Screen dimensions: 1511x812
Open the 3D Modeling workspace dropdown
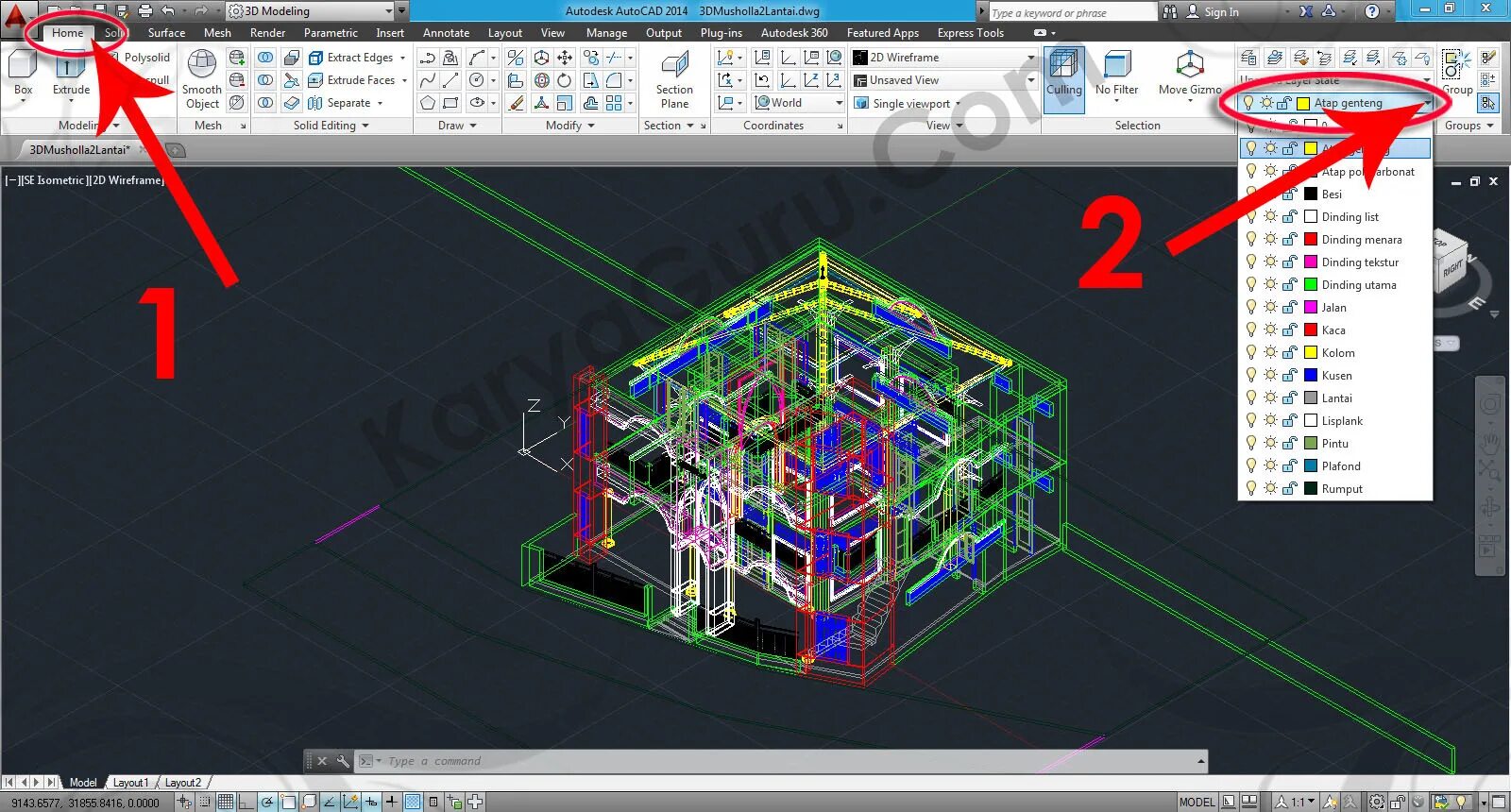pos(310,11)
